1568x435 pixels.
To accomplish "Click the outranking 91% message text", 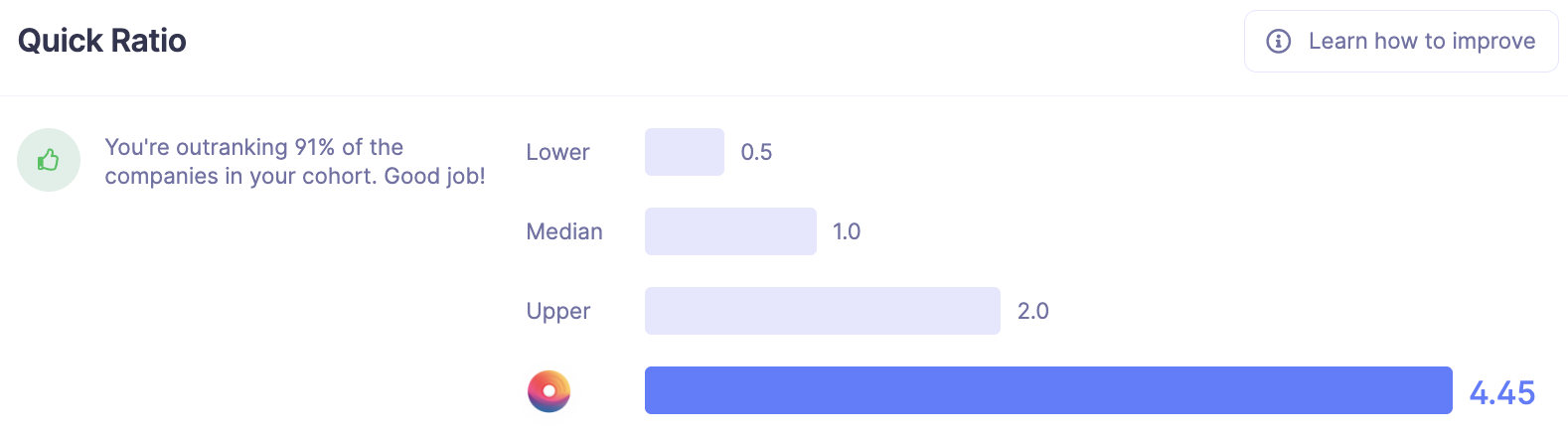I will point(295,162).
